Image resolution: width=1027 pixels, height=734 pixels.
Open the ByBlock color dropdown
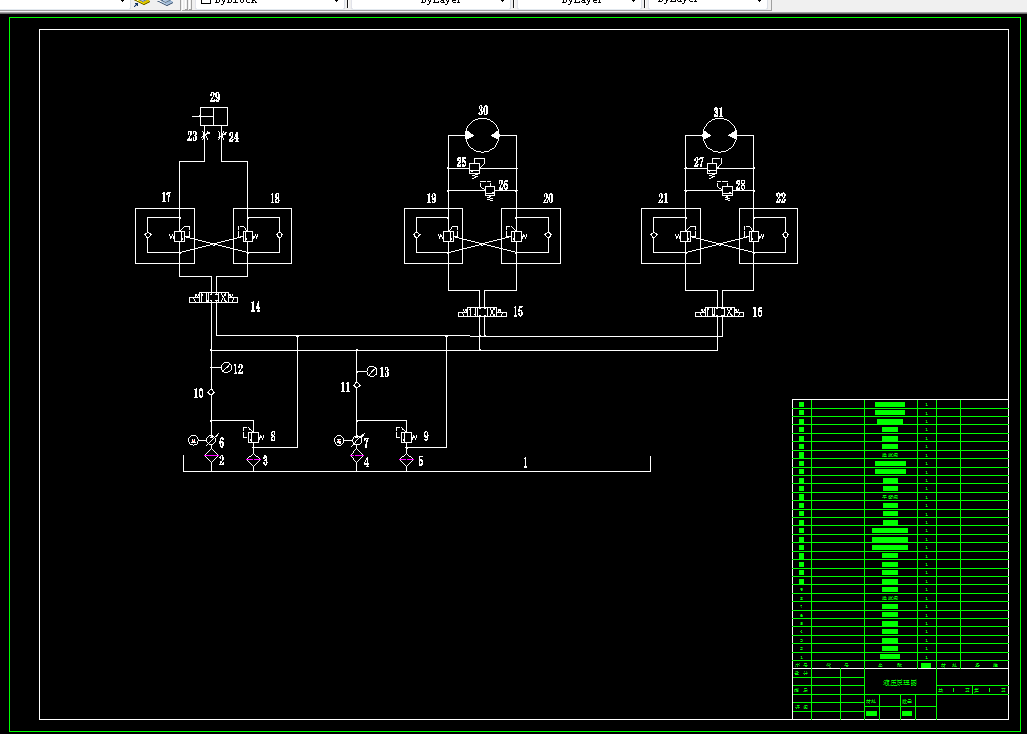270,2
